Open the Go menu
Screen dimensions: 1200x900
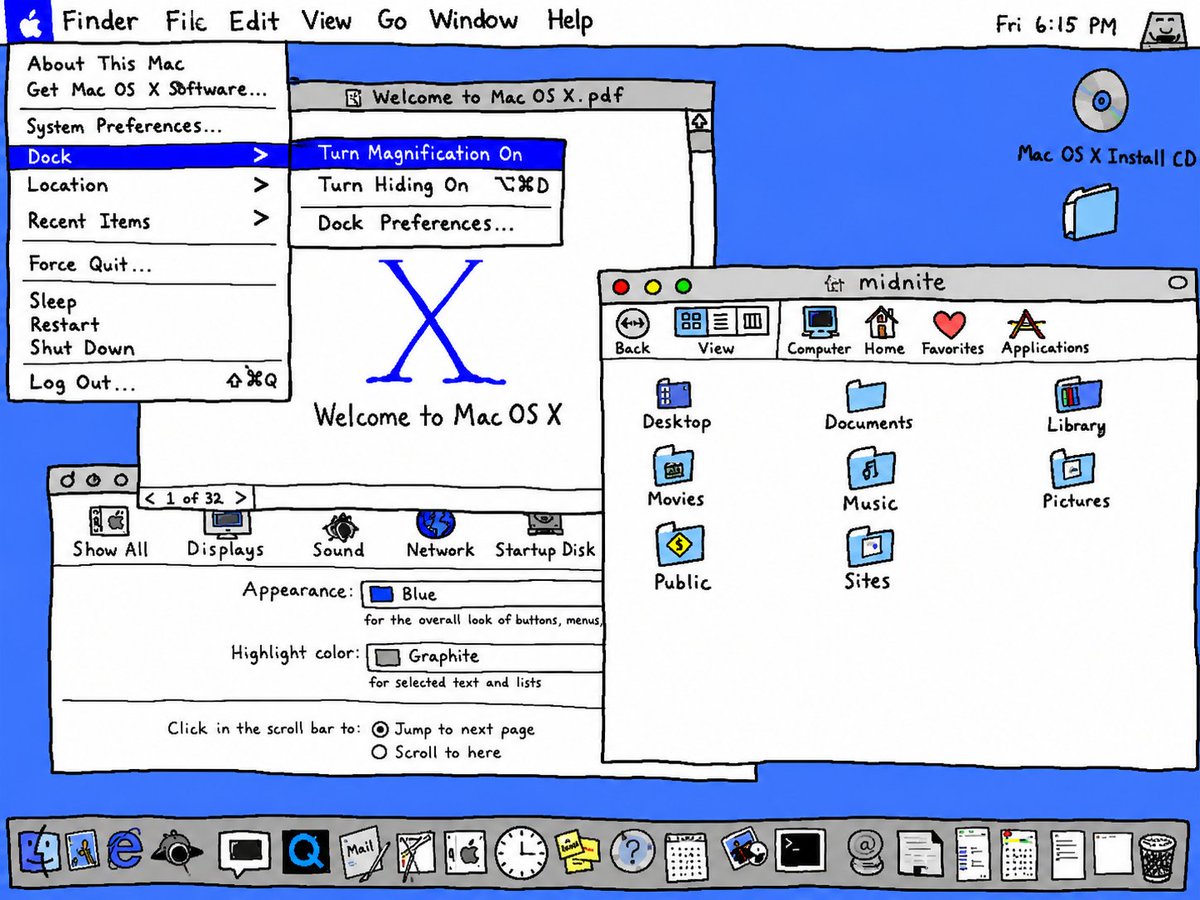391,21
